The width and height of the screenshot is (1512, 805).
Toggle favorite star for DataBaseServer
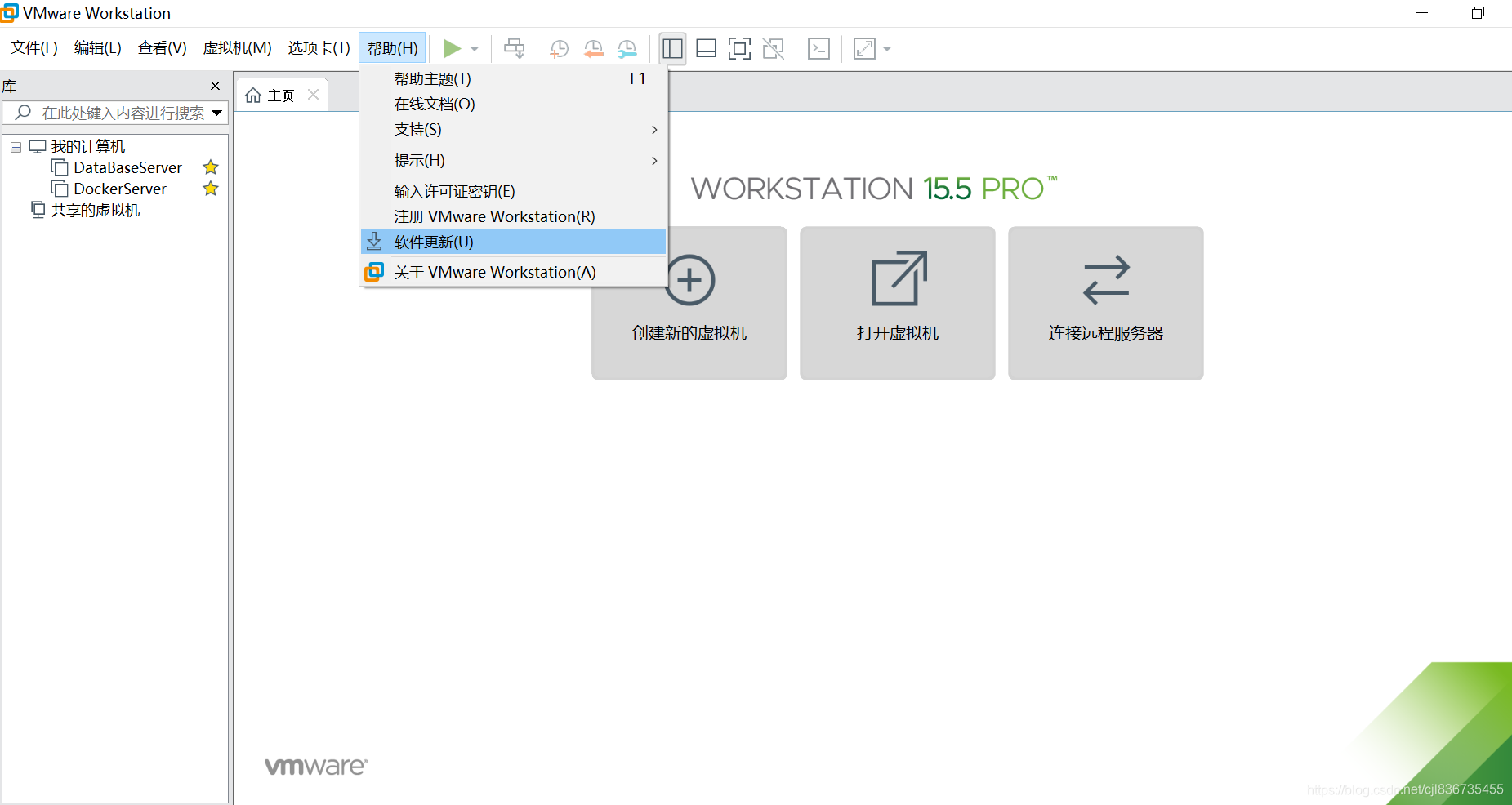pyautogui.click(x=211, y=167)
